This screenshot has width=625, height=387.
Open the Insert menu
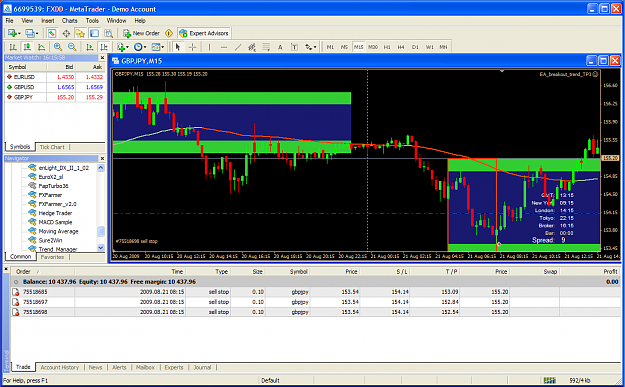point(47,21)
